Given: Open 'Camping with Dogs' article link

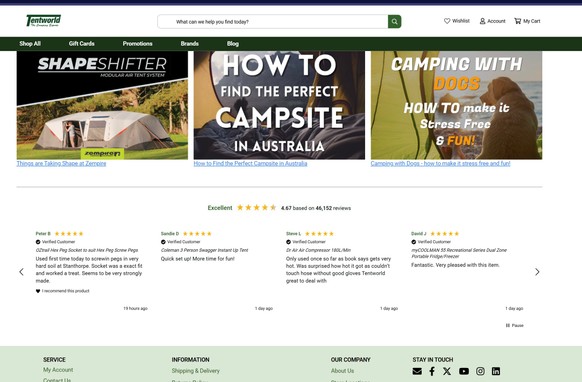Looking at the screenshot, I should coord(441,163).
